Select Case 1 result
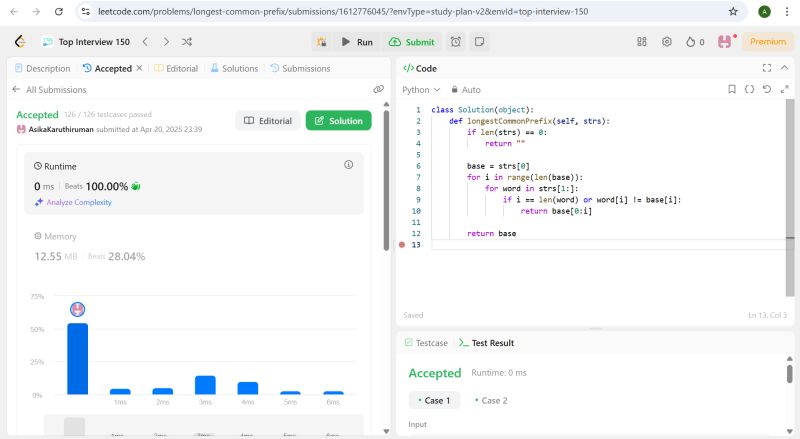 coord(434,401)
